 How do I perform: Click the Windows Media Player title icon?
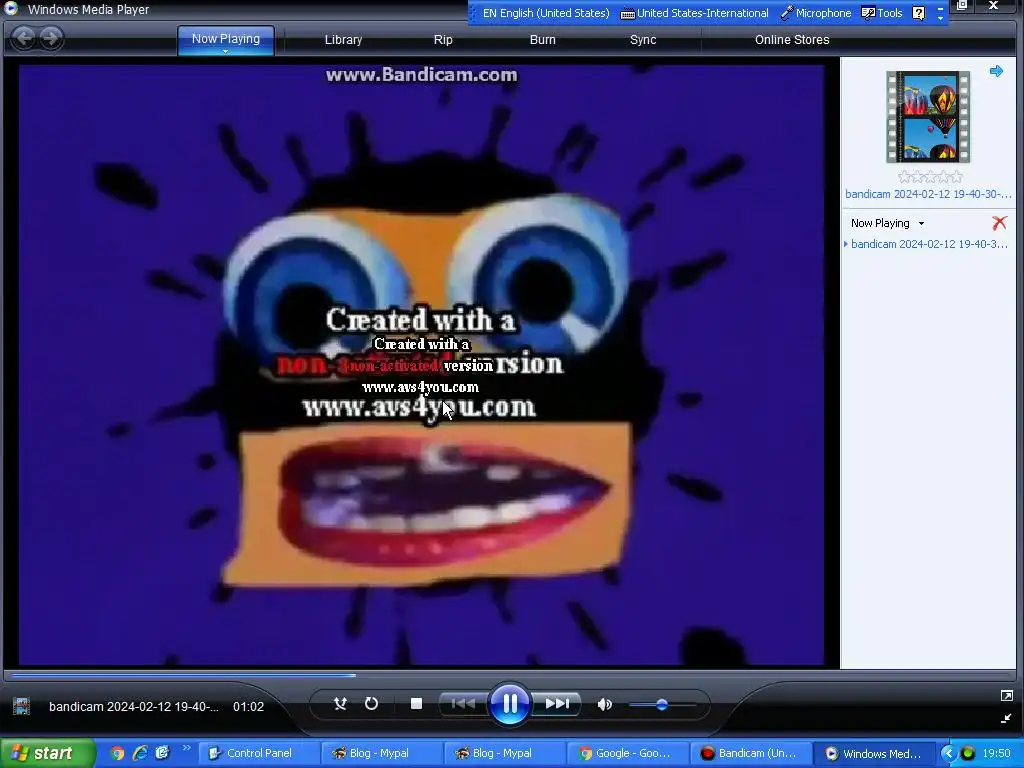[10, 8]
